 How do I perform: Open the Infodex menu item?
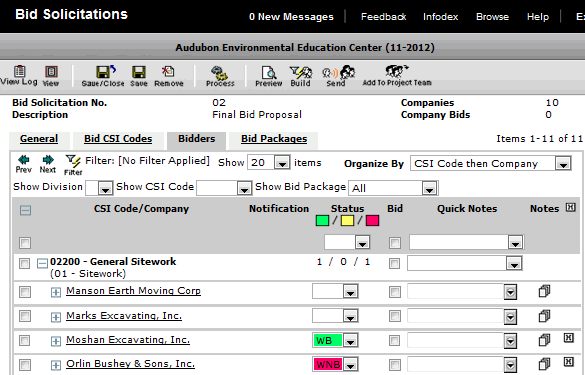coord(440,17)
